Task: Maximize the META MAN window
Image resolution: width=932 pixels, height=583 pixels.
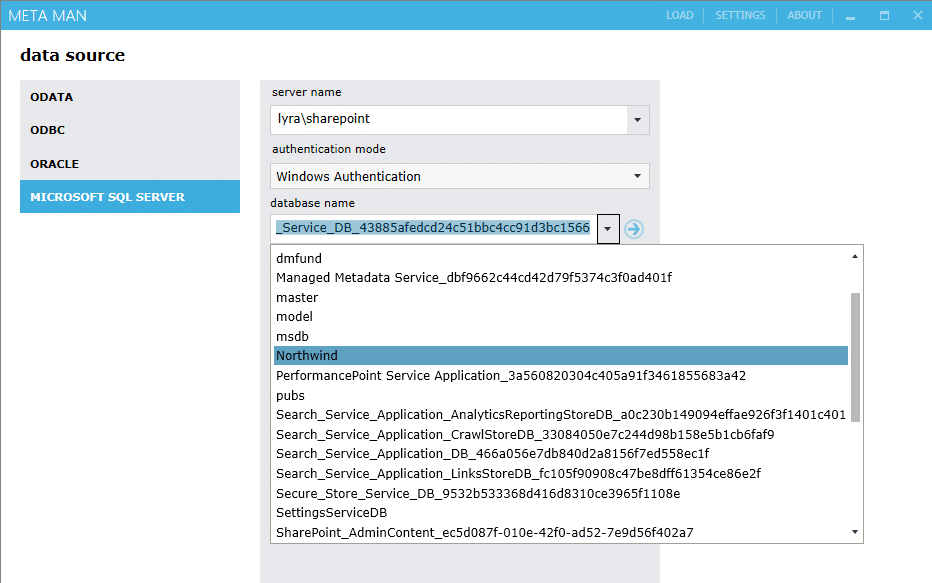Action: point(884,16)
